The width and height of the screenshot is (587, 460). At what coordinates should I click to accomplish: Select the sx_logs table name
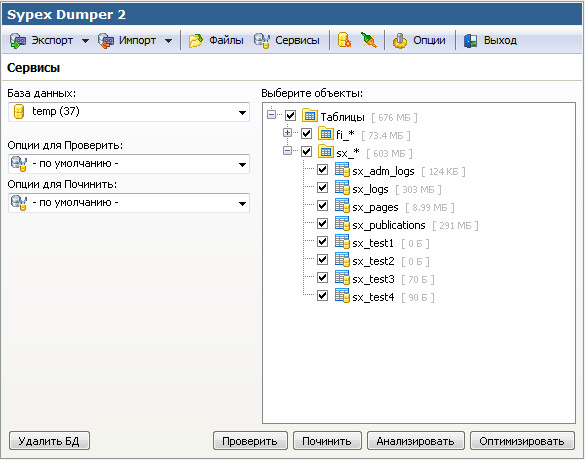pyautogui.click(x=370, y=189)
